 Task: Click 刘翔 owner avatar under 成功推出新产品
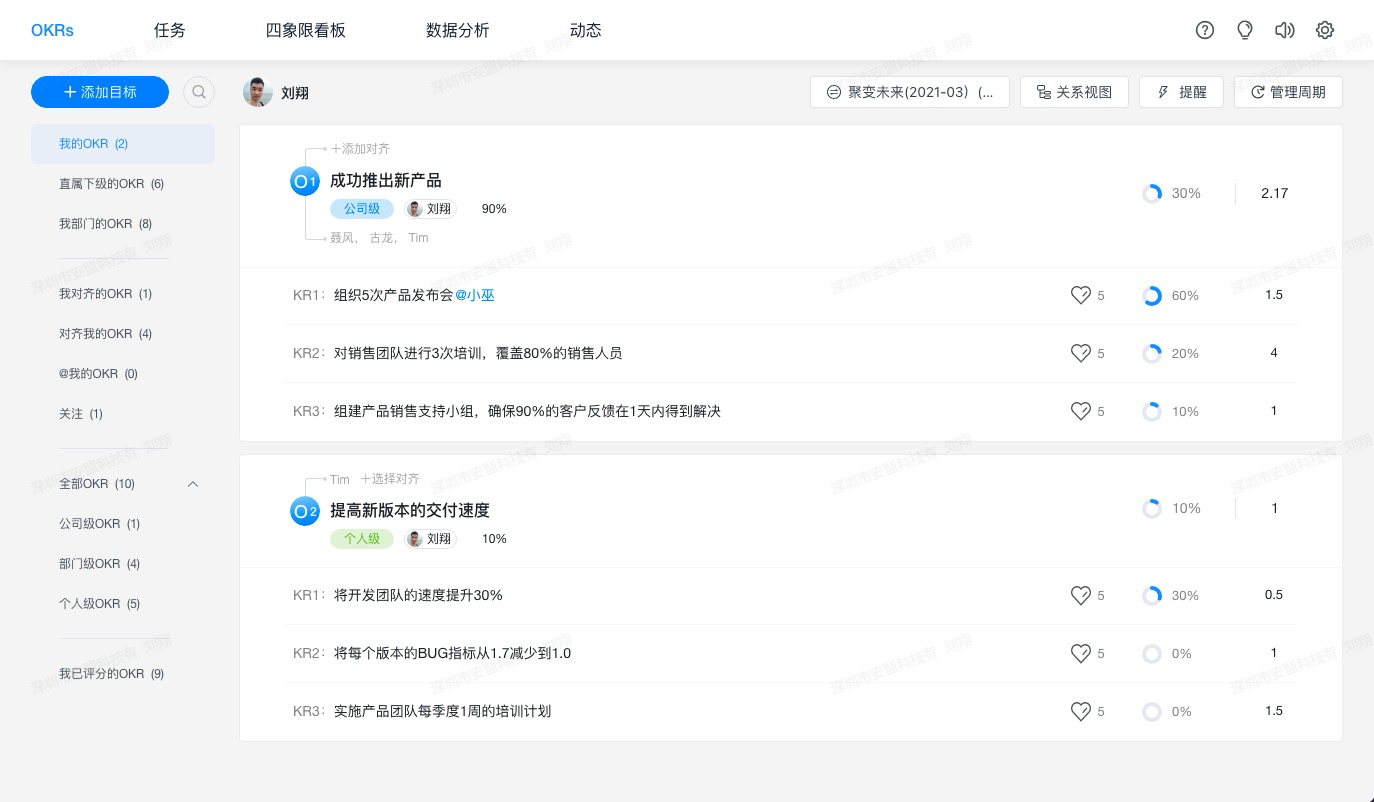[x=414, y=209]
